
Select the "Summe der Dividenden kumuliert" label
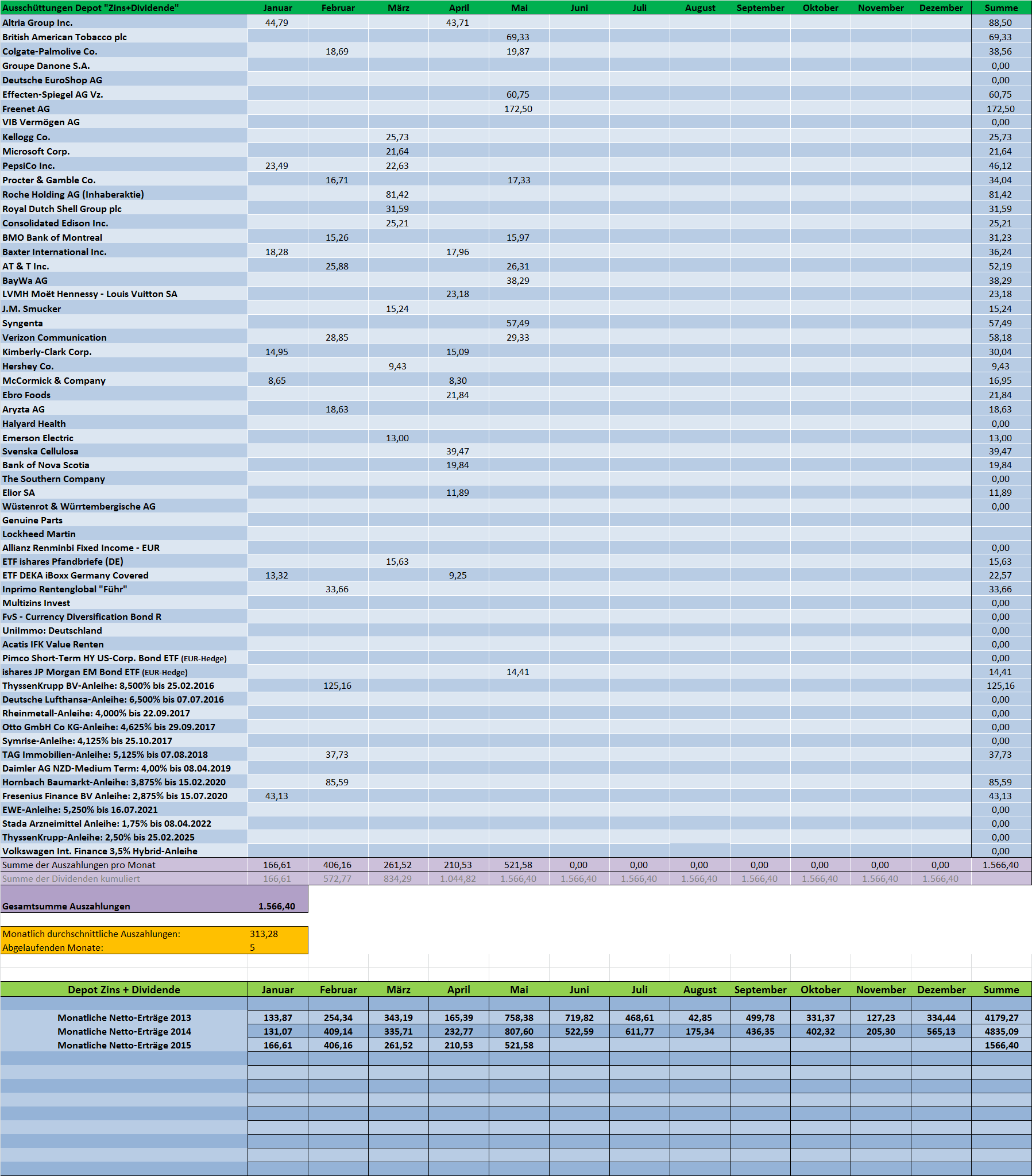pos(71,880)
